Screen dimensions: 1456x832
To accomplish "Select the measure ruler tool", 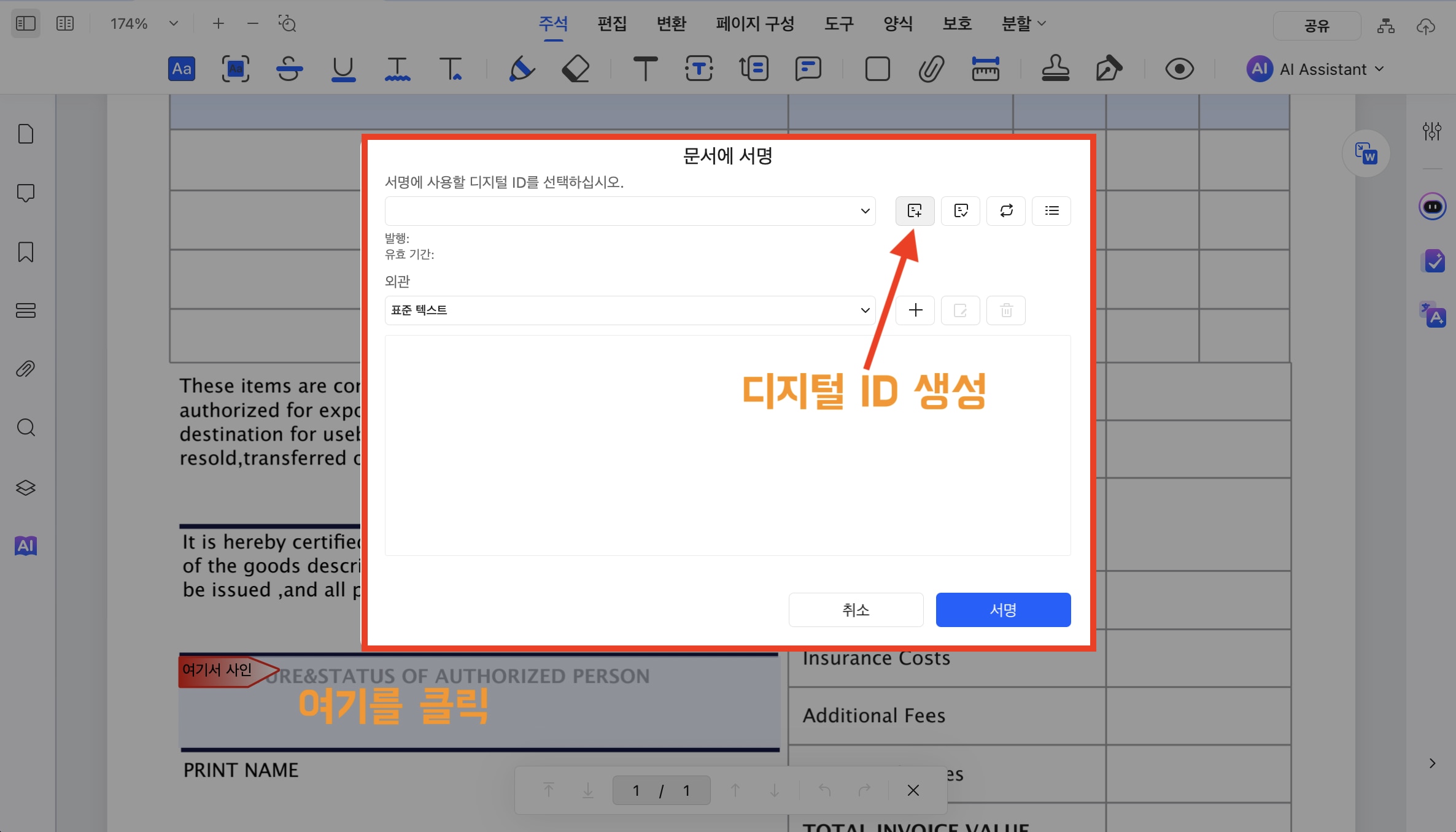I will point(985,69).
